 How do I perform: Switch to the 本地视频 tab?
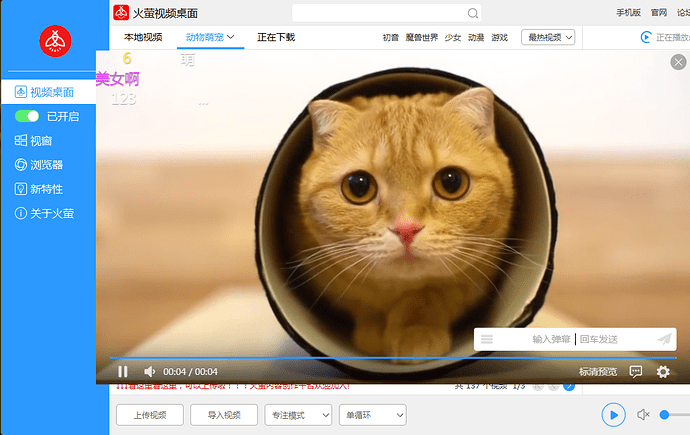coord(143,37)
